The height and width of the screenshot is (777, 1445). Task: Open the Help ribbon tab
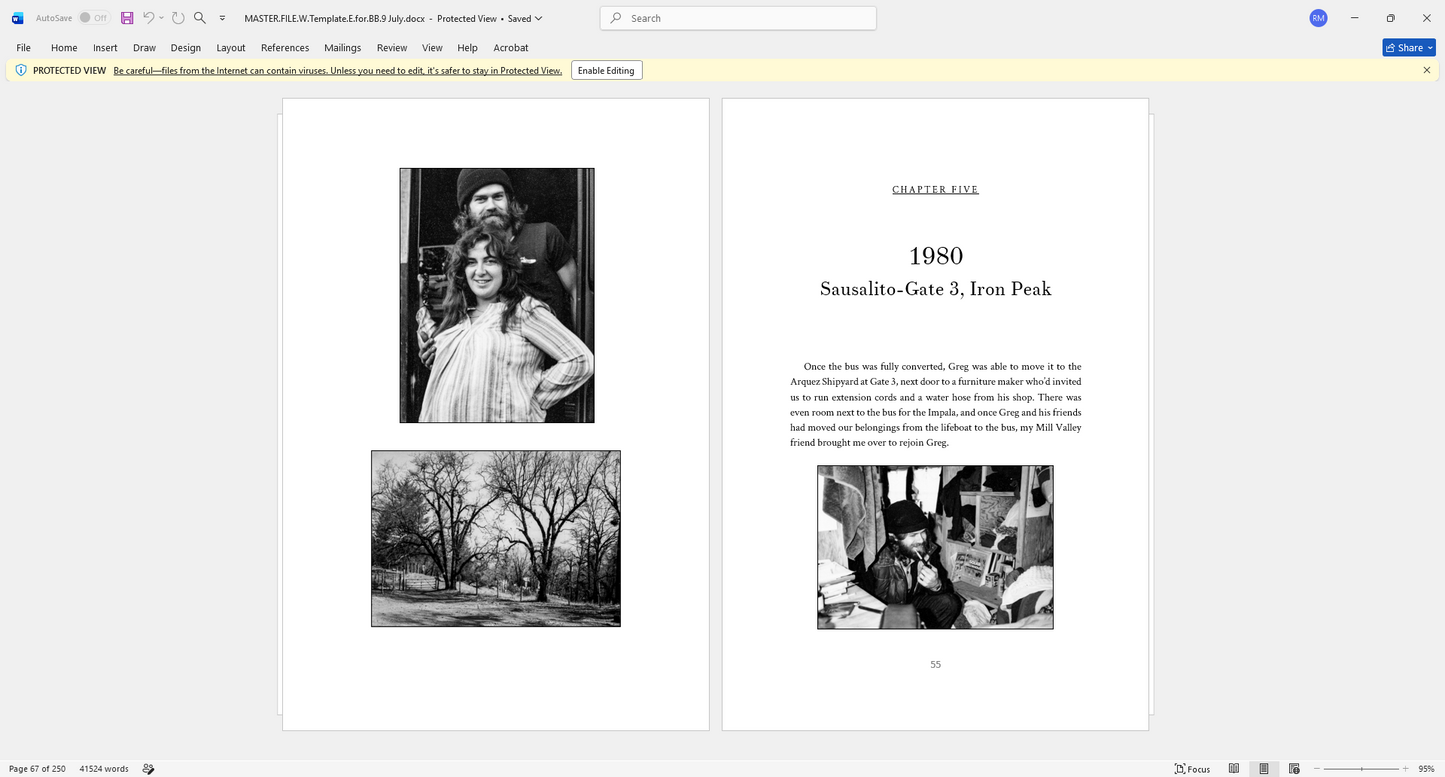pyautogui.click(x=467, y=47)
